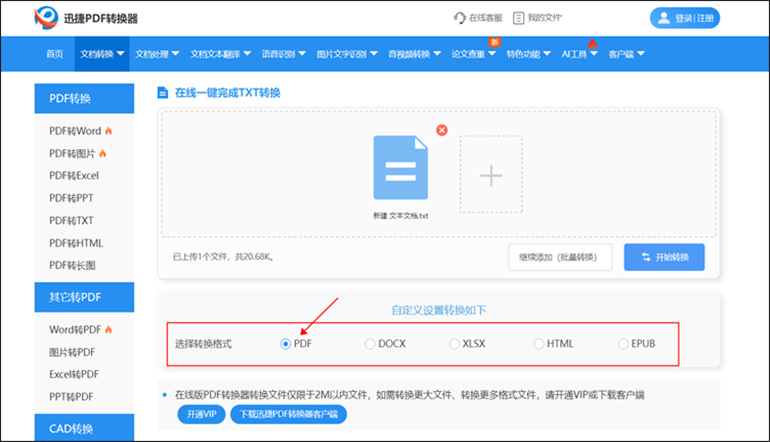This screenshot has height=442, width=770.
Task: Click 下载迅捷PDF转换器客户端 button
Action: (x=289, y=414)
